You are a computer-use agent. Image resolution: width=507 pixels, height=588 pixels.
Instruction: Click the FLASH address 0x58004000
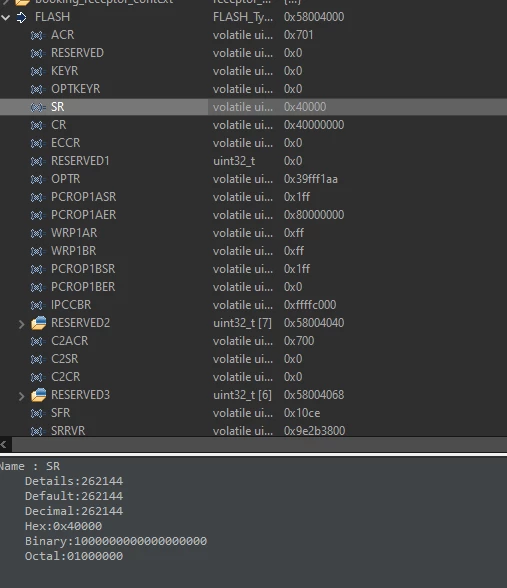(314, 17)
